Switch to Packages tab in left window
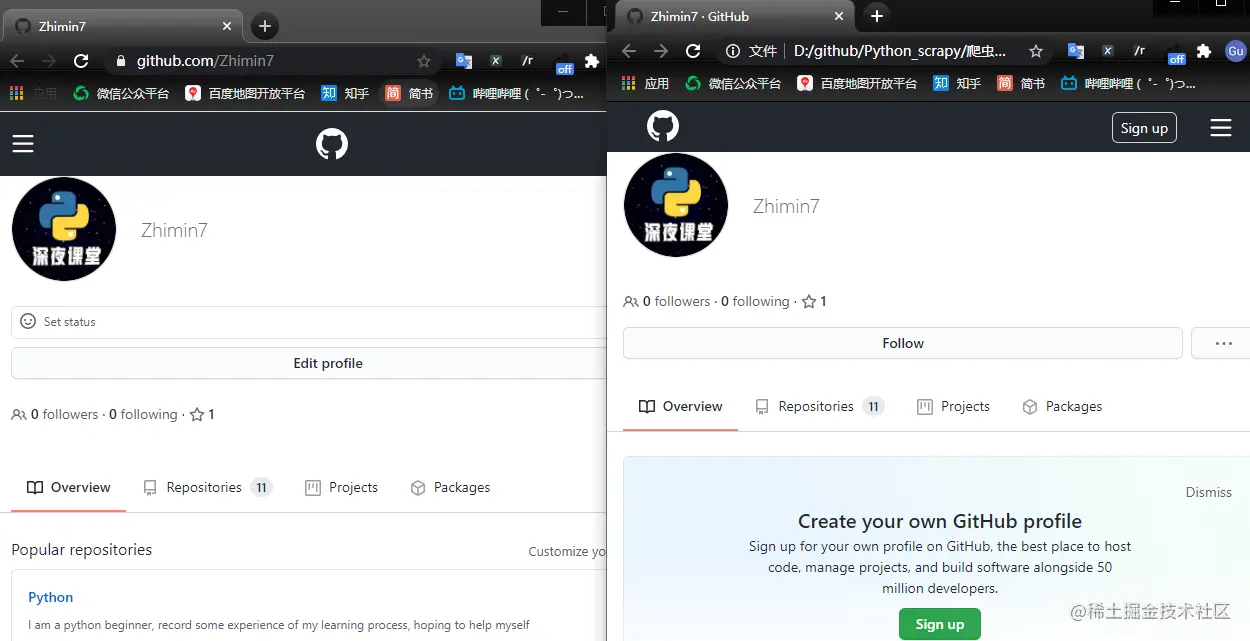 (x=450, y=487)
